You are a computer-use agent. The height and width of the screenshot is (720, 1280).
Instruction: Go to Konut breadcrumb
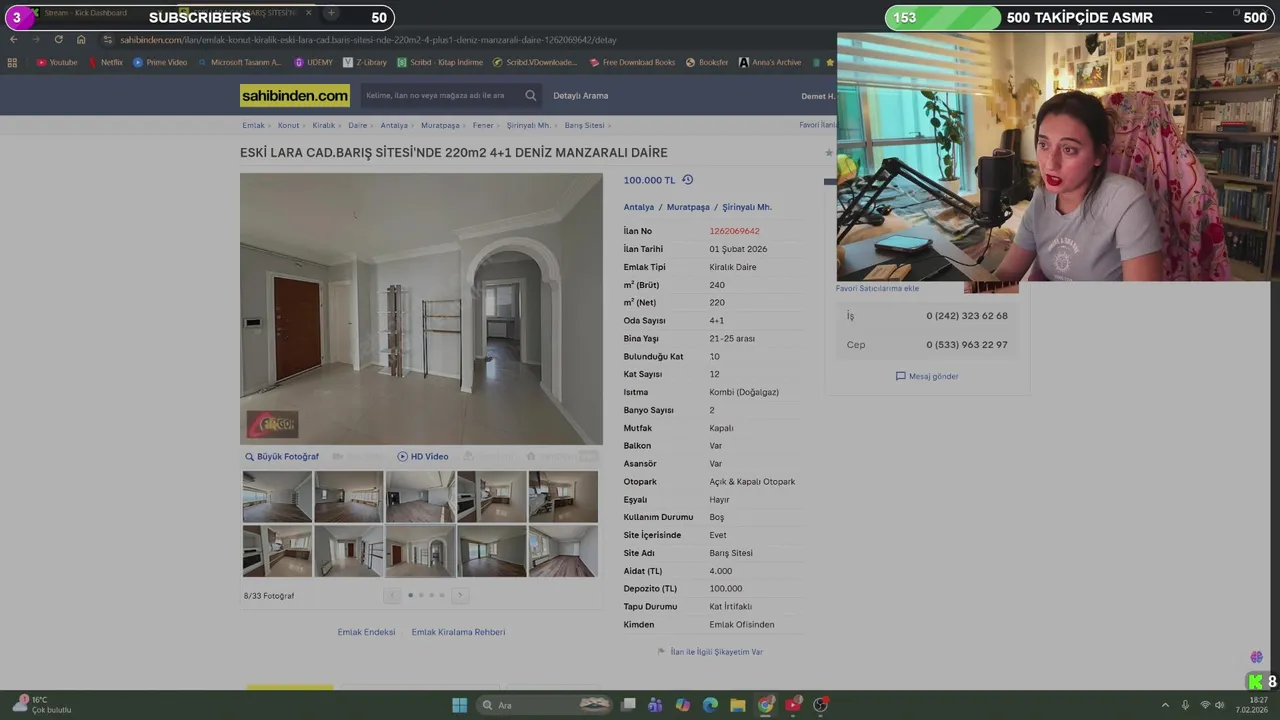point(288,126)
